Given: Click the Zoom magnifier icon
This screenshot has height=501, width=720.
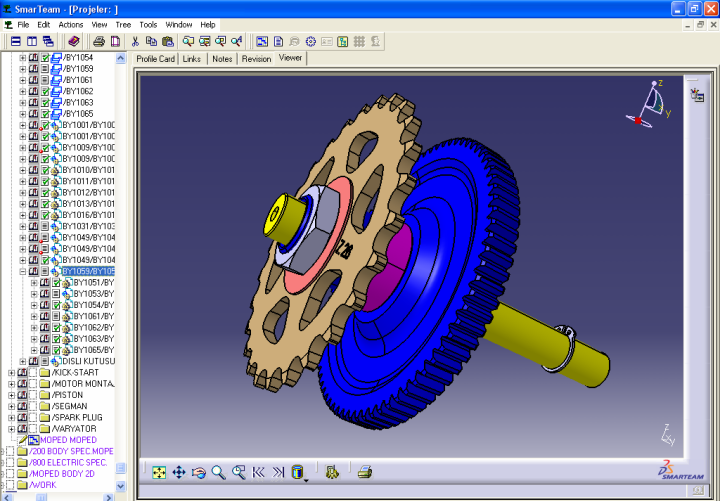Looking at the screenshot, I should coord(218,472).
